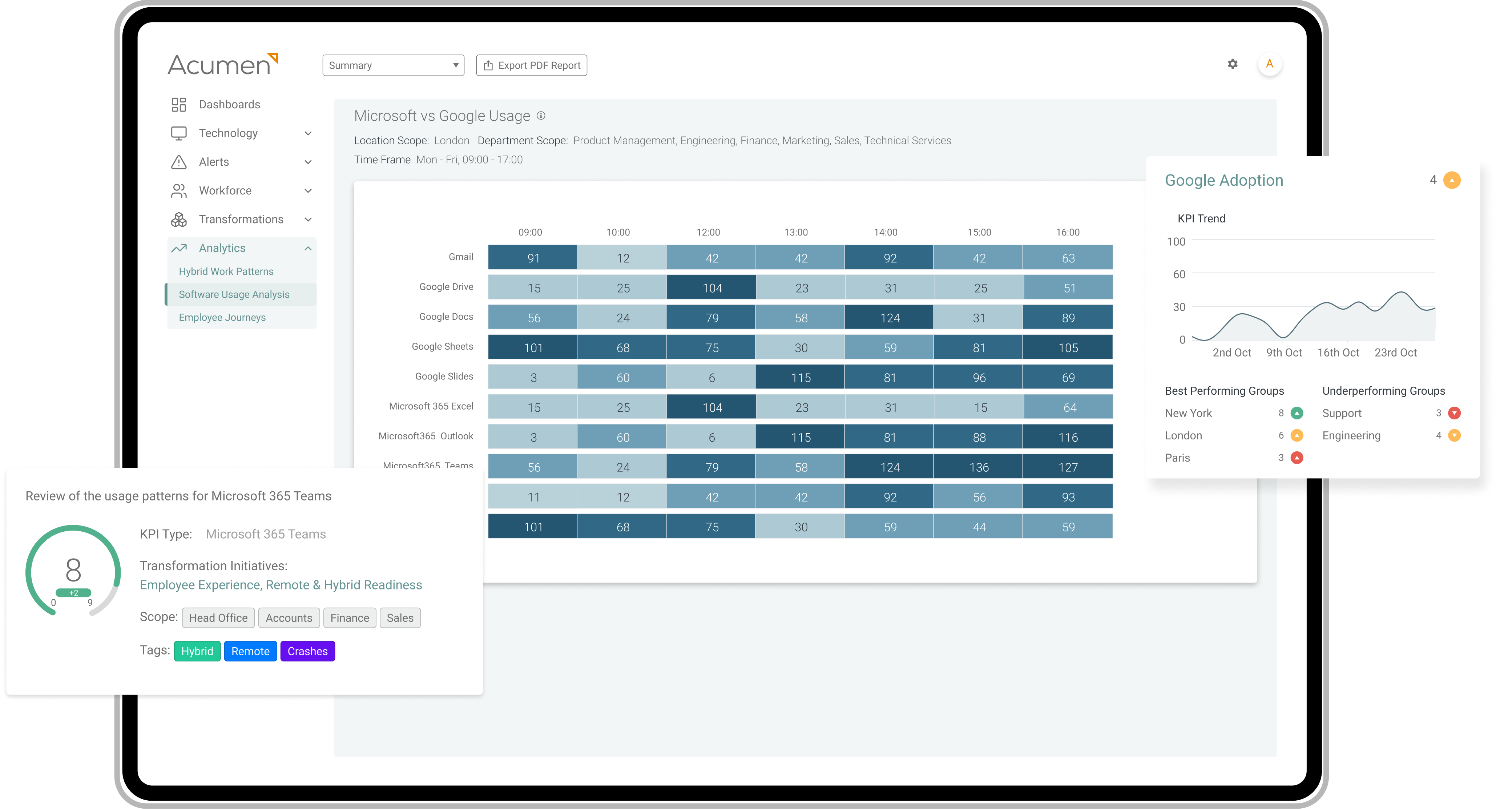The width and height of the screenshot is (1512, 809).
Task: Go to Dashboards section
Action: 230,105
